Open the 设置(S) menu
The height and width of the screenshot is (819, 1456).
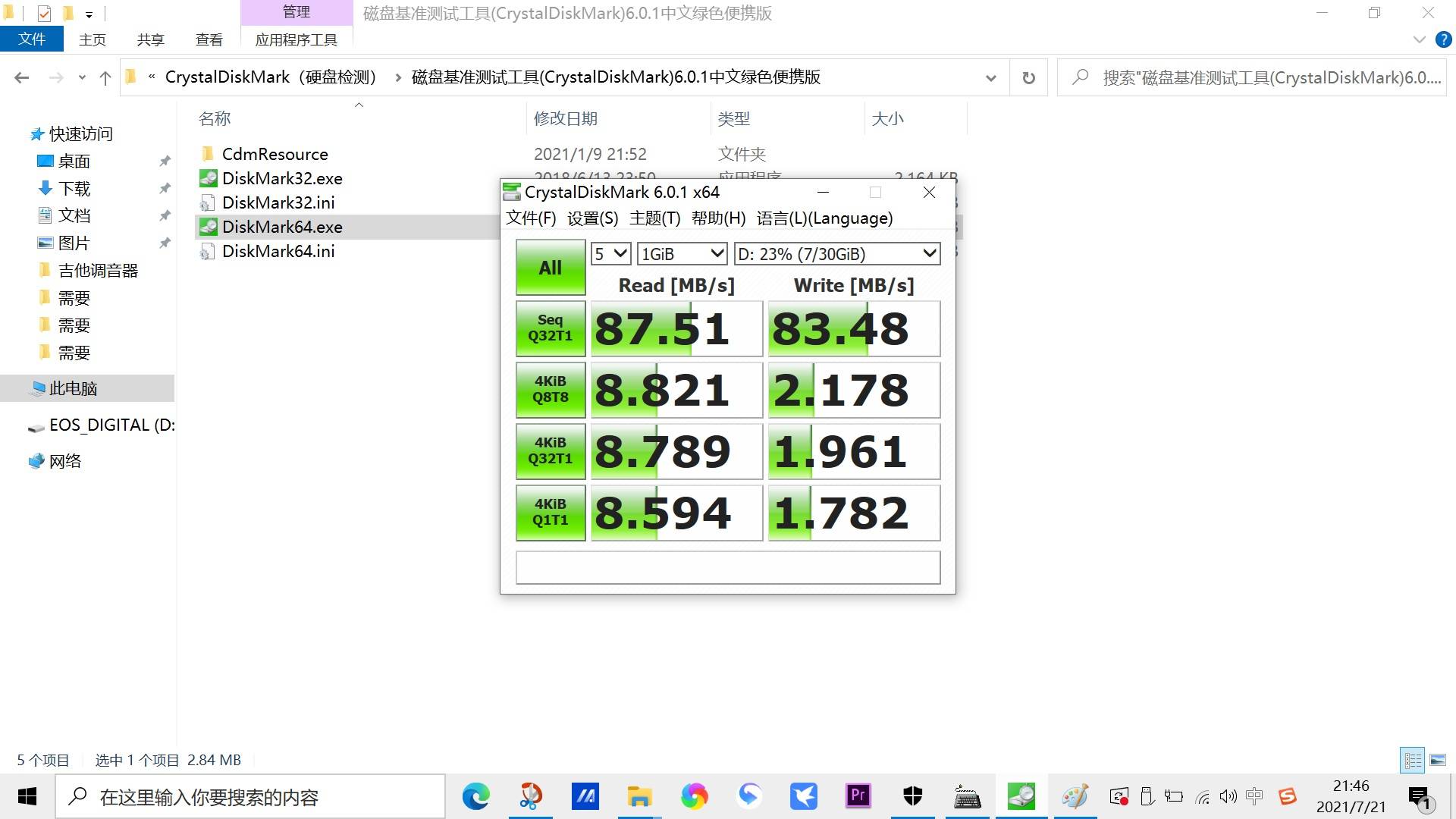click(593, 218)
